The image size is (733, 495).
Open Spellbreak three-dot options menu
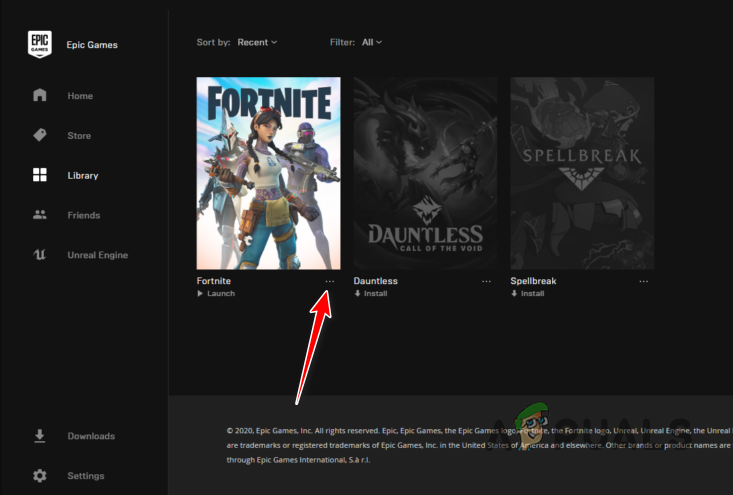click(x=643, y=281)
